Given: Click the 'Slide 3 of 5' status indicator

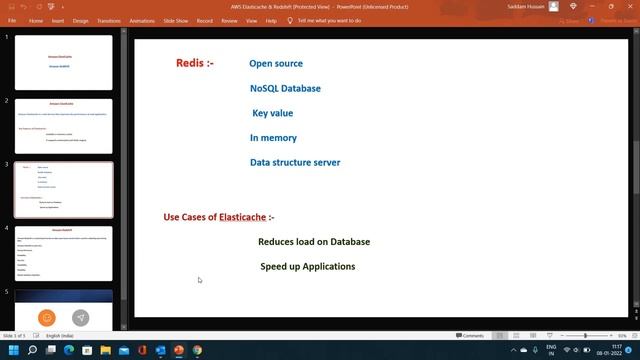Looking at the screenshot, I should pyautogui.click(x=14, y=336).
